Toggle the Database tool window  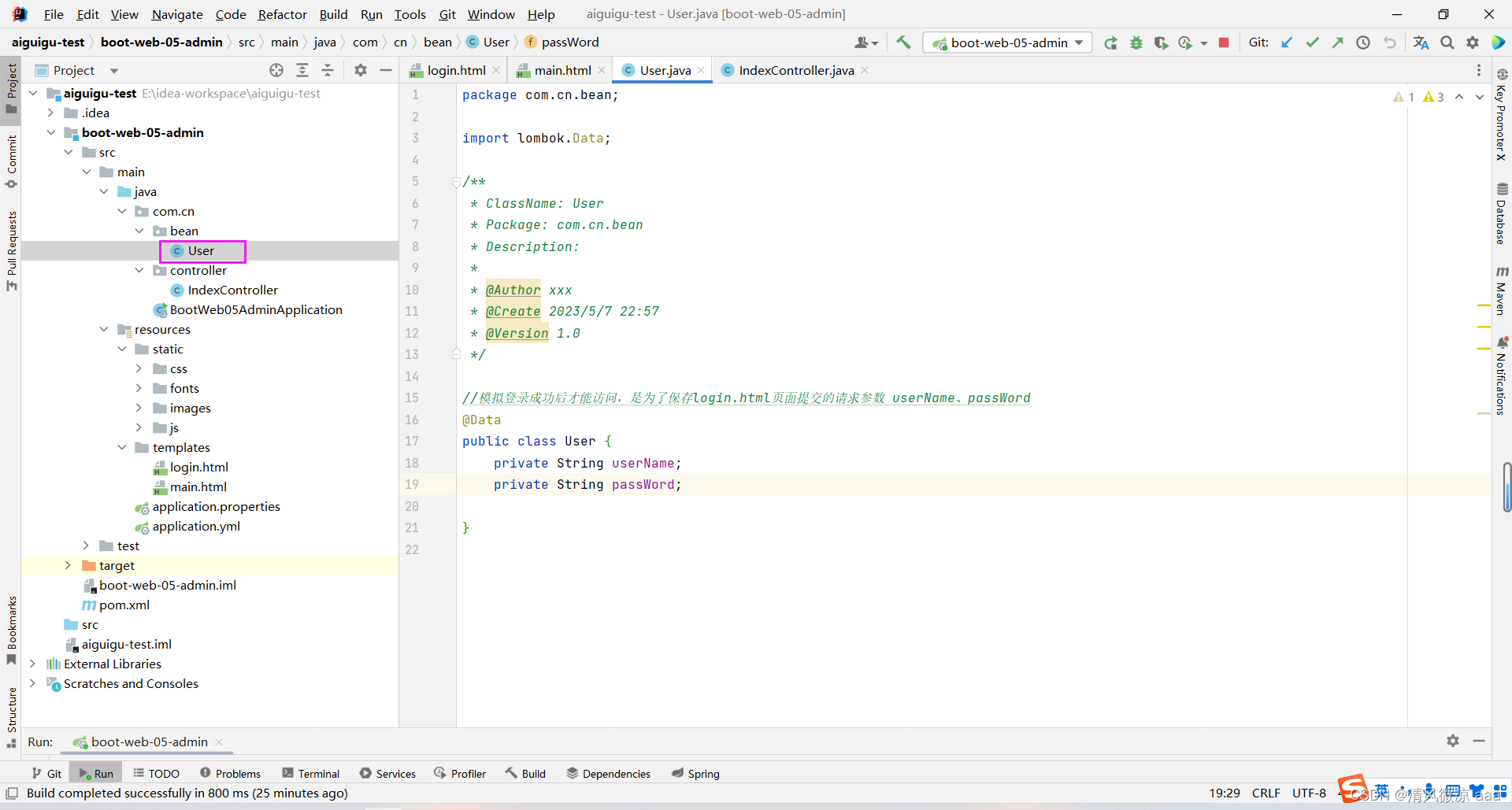[x=1502, y=213]
